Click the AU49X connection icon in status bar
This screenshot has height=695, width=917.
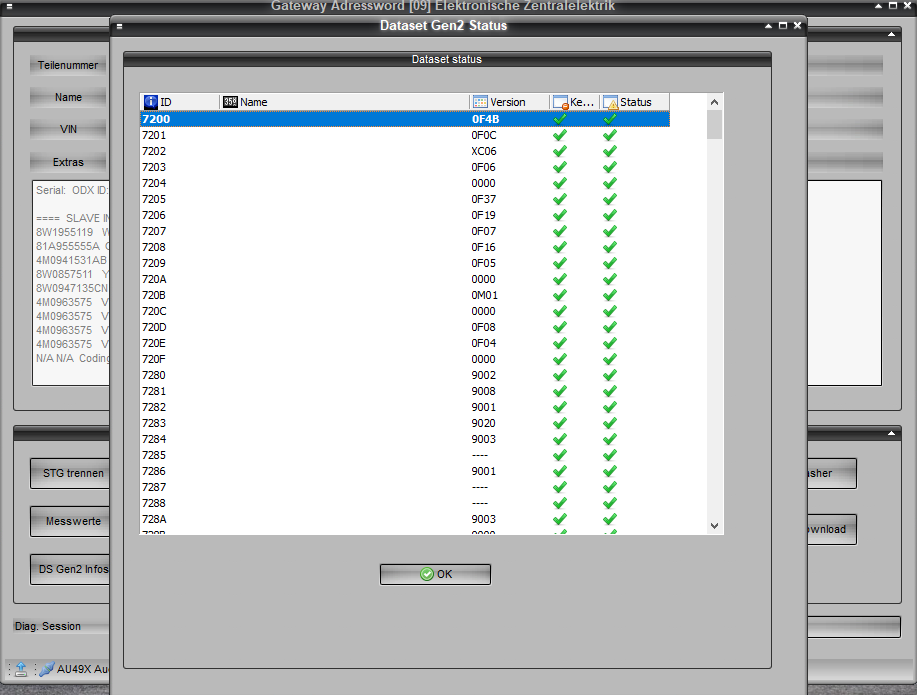tap(47, 669)
